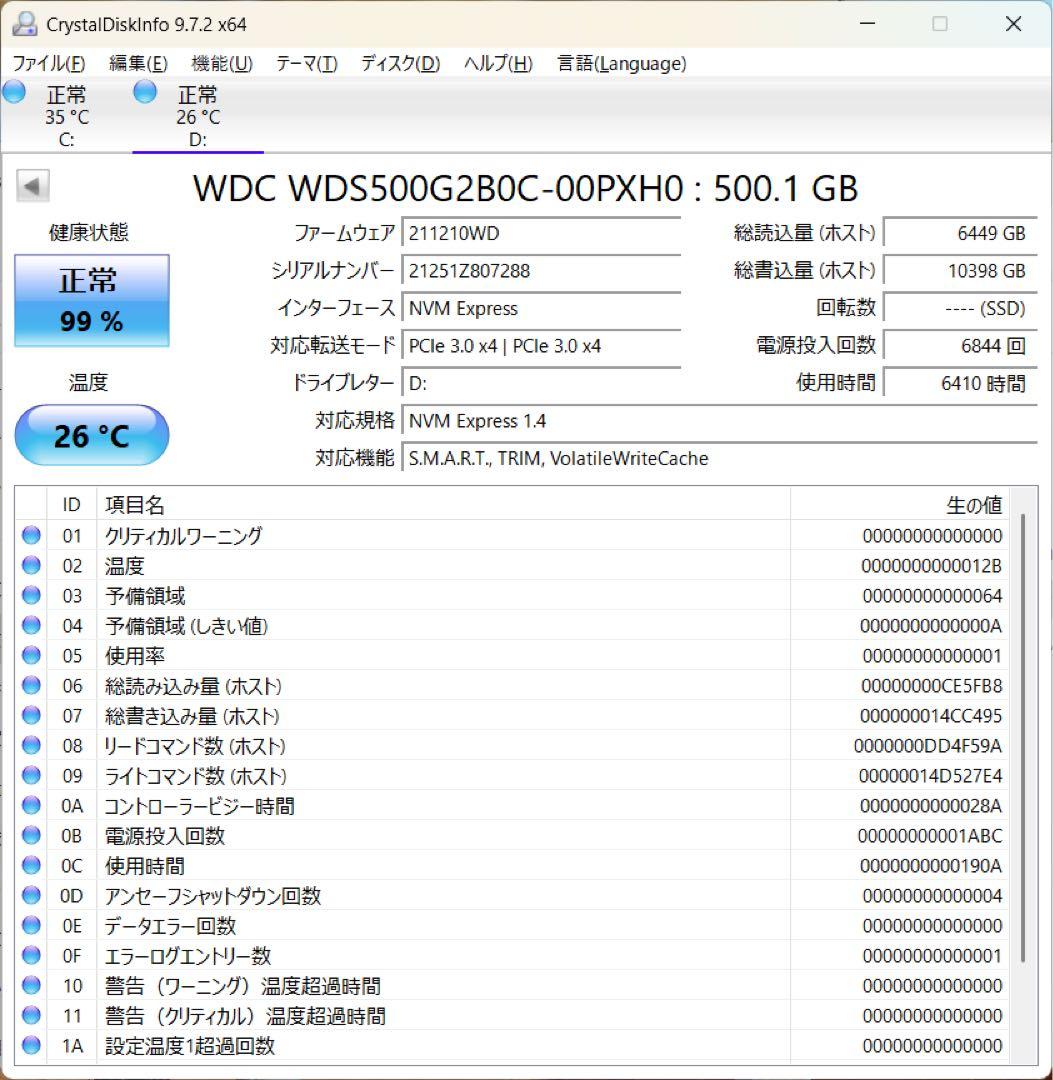Click the blue status icon next to 温度
This screenshot has height=1080, width=1053.
click(x=30, y=565)
